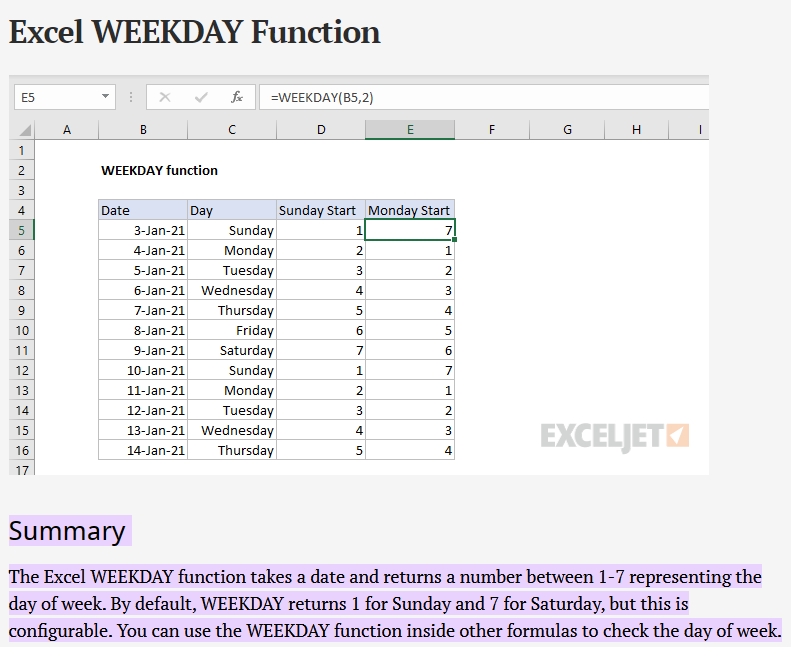The height and width of the screenshot is (647, 791).
Task: Click inside the Name Box showing E5
Action: click(x=55, y=97)
